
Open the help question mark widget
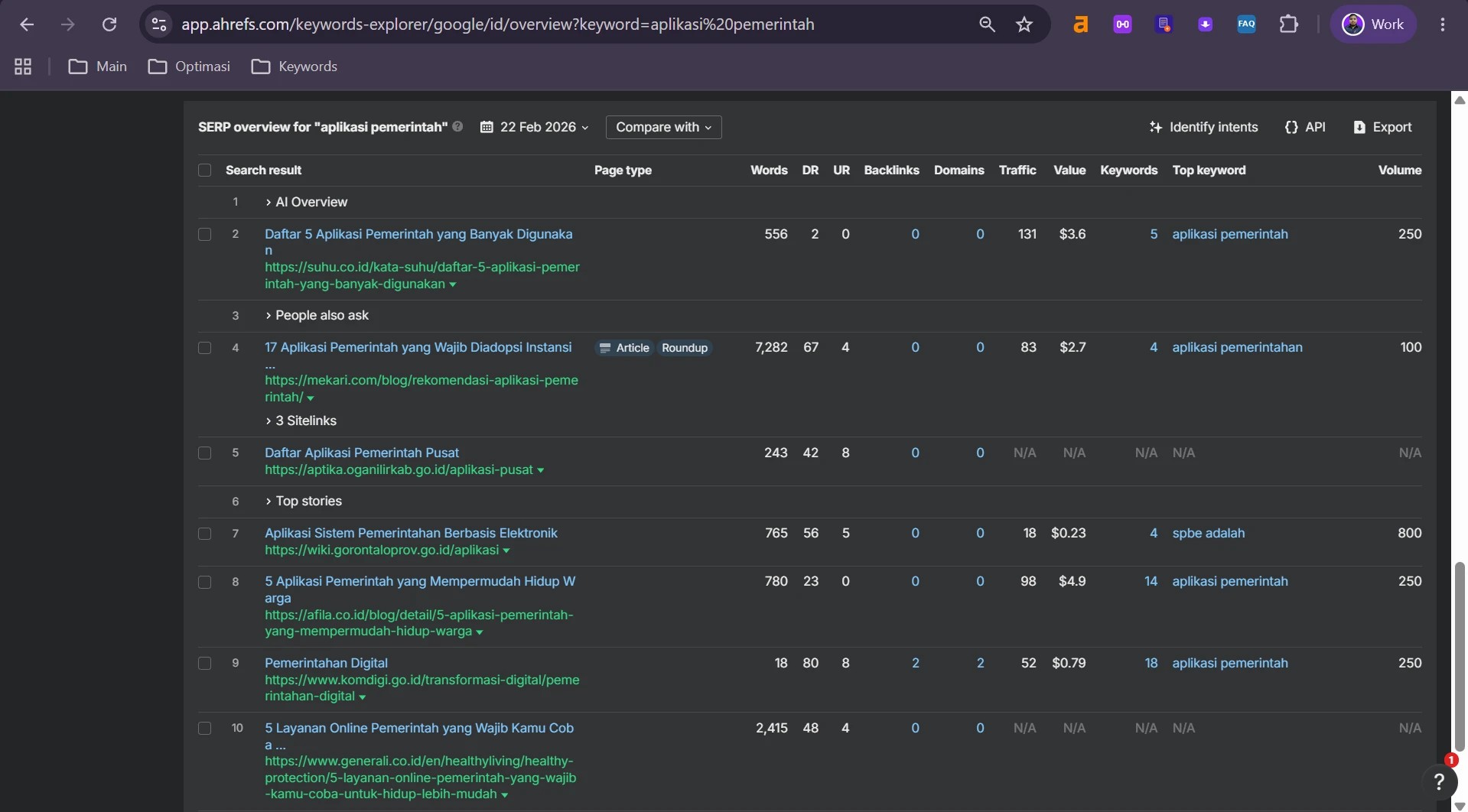1439,781
